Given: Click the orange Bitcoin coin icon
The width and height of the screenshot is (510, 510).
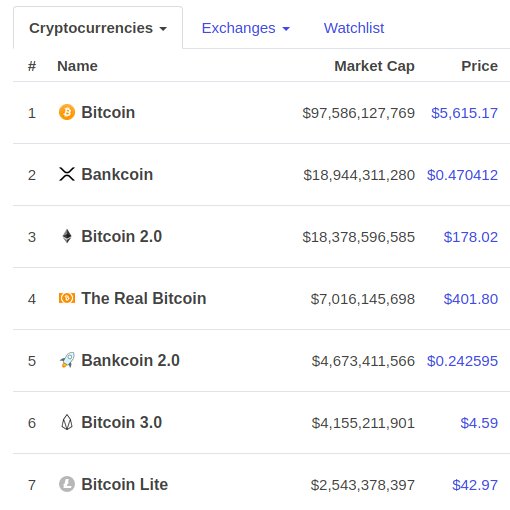Looking at the screenshot, I should point(67,112).
